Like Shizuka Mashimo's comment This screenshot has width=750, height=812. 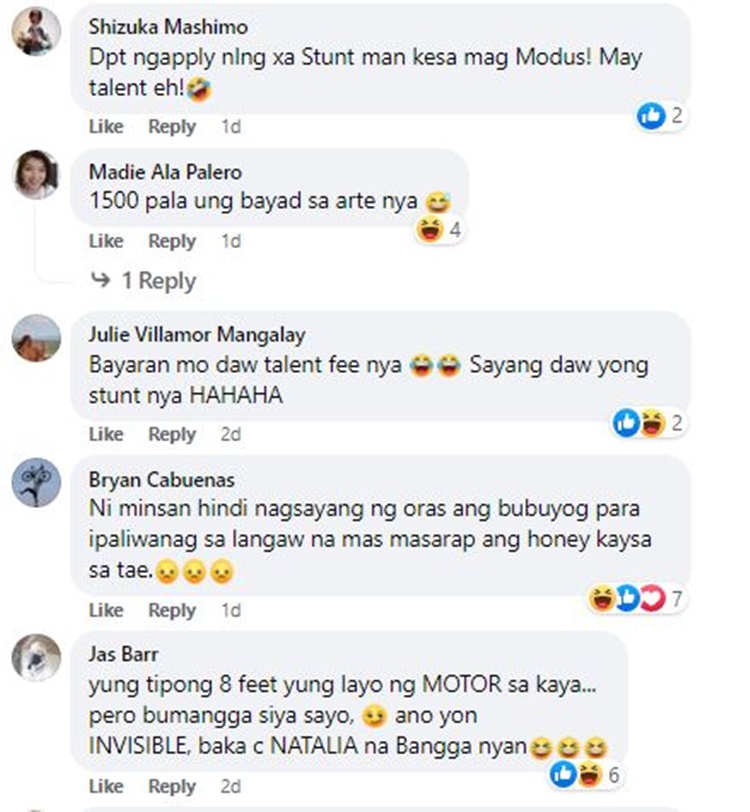106,126
